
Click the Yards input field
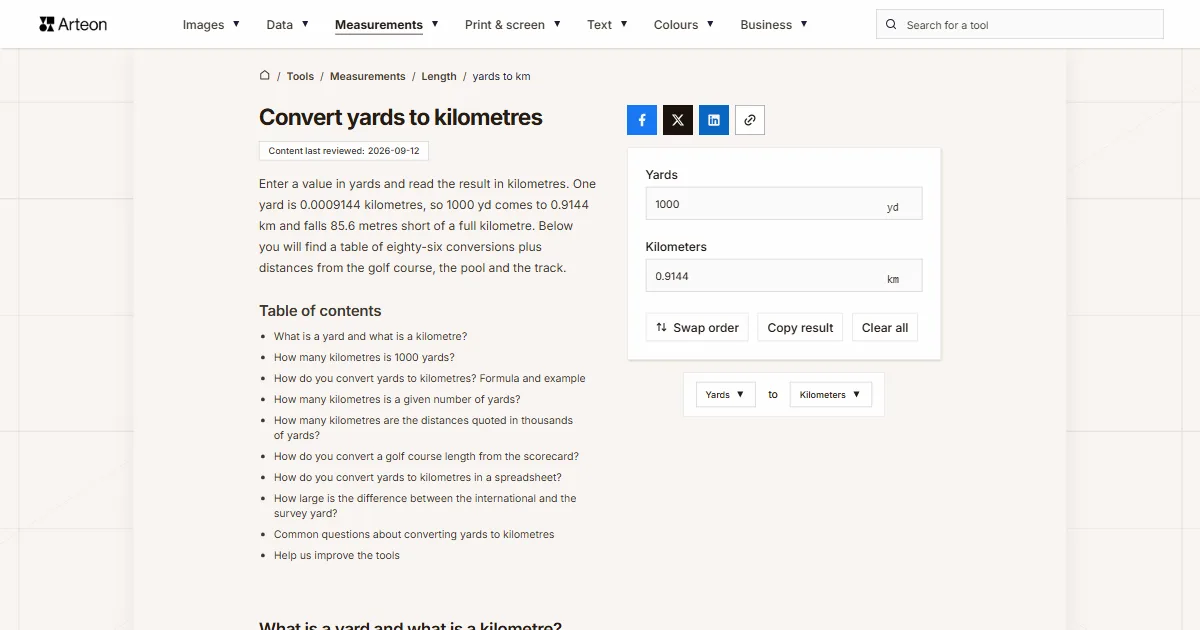click(784, 204)
